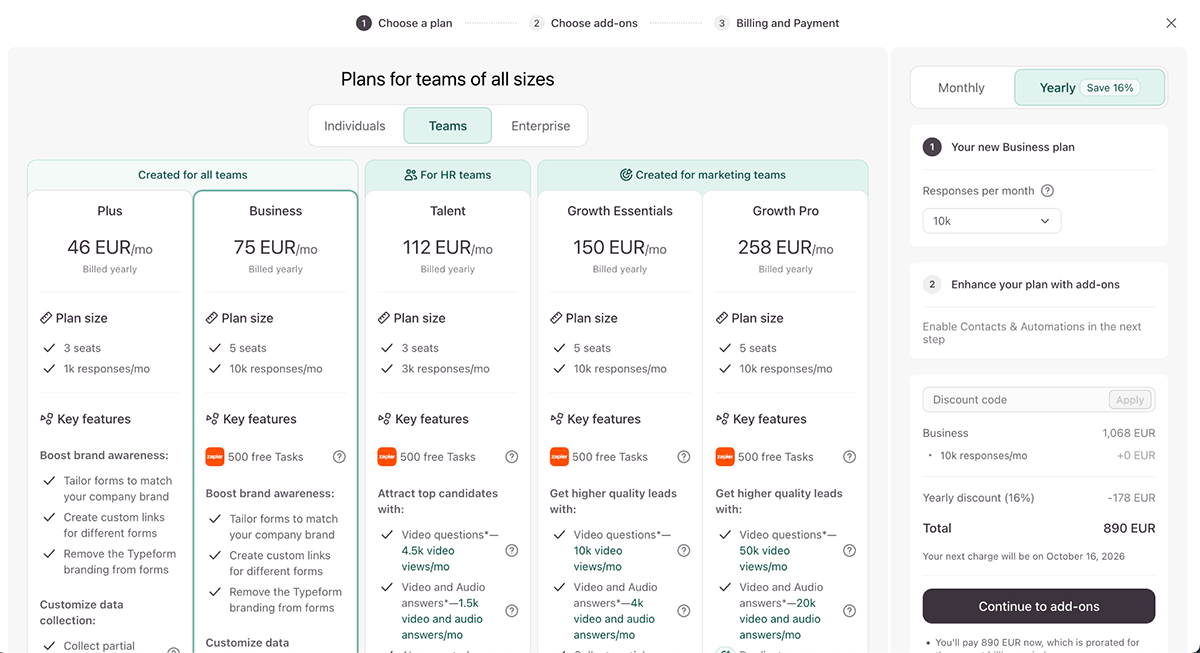Click help icon beside Responses per month
Image resolution: width=1200 pixels, height=653 pixels.
pyautogui.click(x=1047, y=191)
